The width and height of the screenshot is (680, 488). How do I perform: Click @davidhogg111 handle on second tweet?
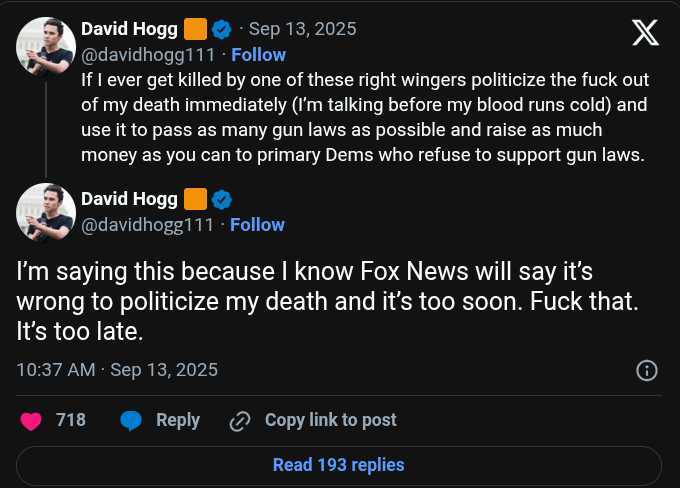click(147, 225)
